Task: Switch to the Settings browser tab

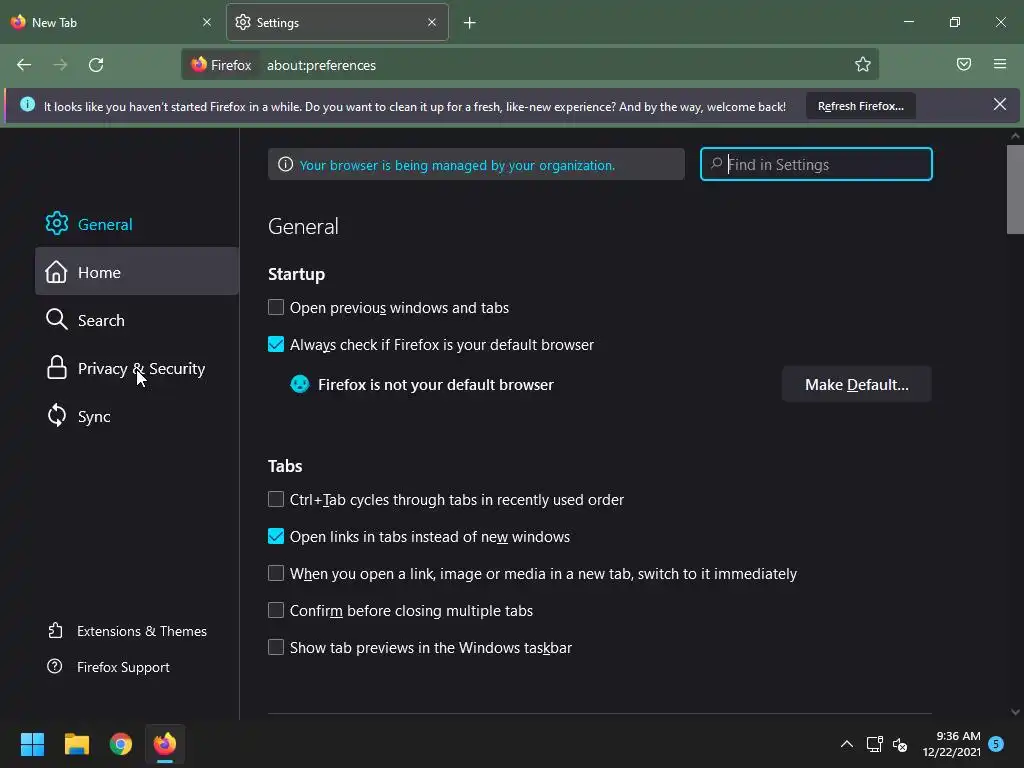Action: click(x=337, y=22)
